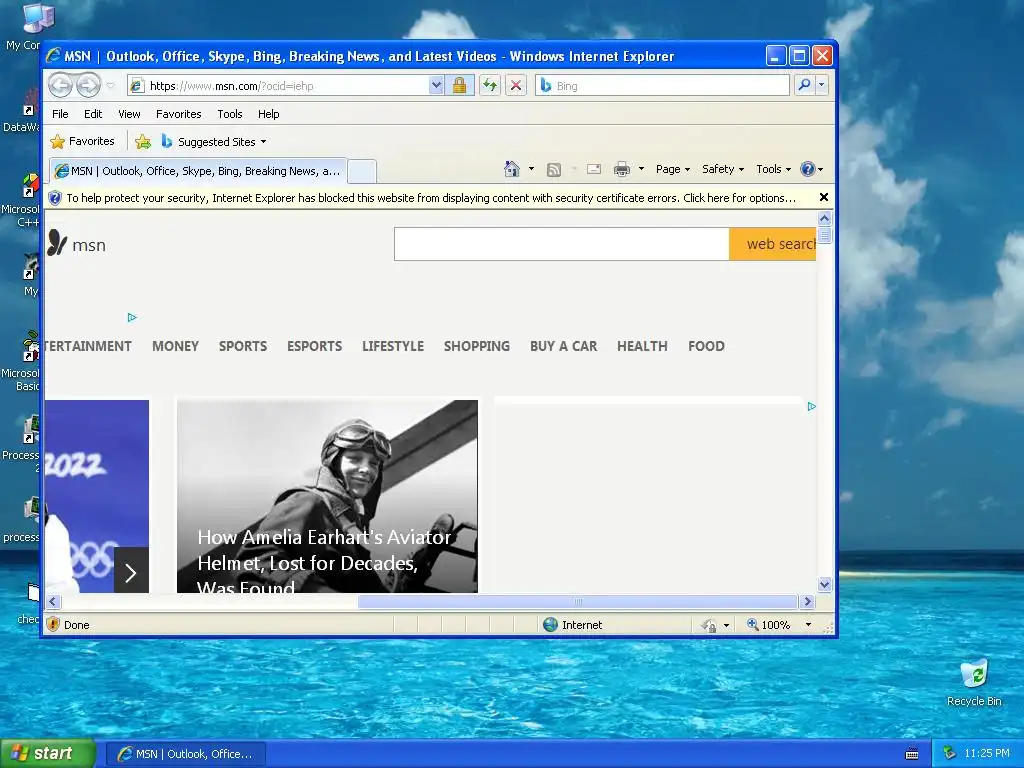1024x768 pixels.
Task: Open the File menu
Action: pyautogui.click(x=60, y=114)
